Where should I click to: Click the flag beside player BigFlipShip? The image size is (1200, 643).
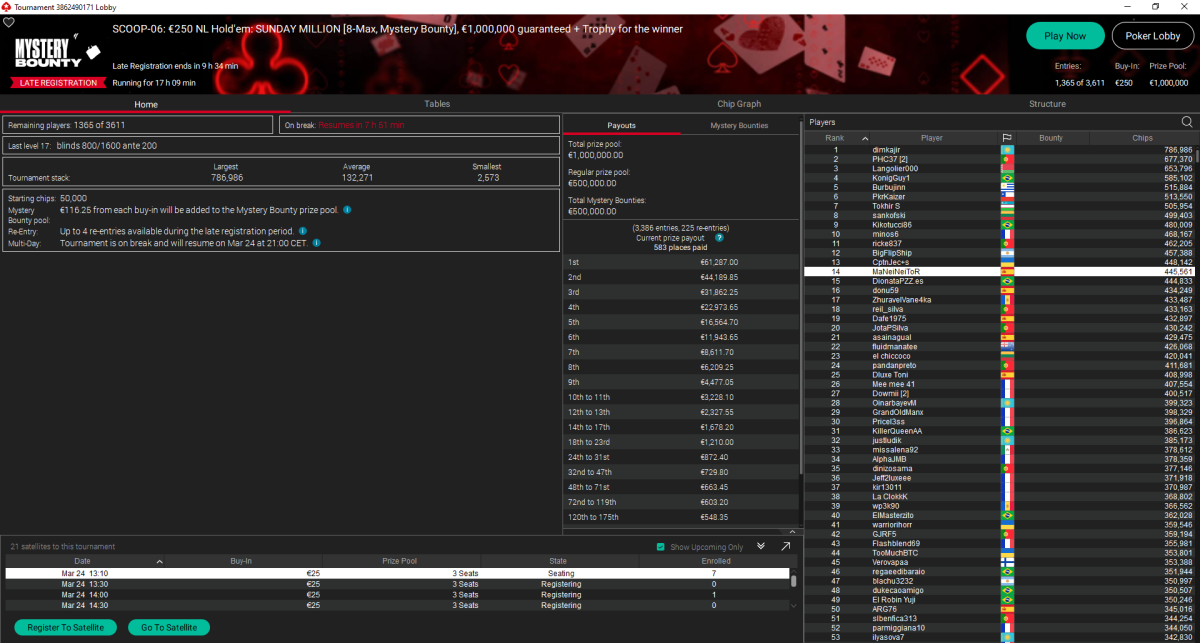click(x=1007, y=253)
